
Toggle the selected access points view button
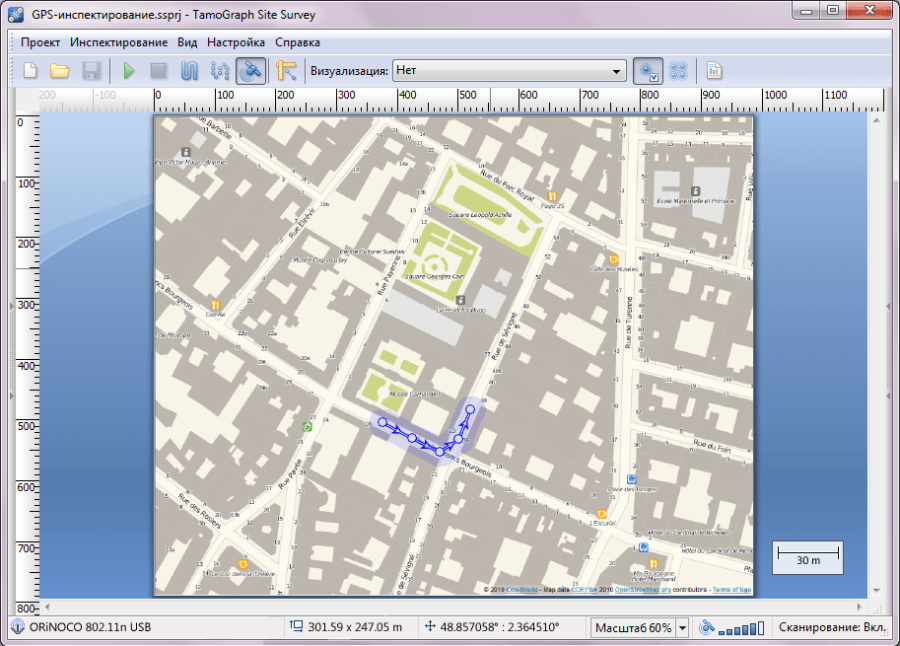click(648, 71)
